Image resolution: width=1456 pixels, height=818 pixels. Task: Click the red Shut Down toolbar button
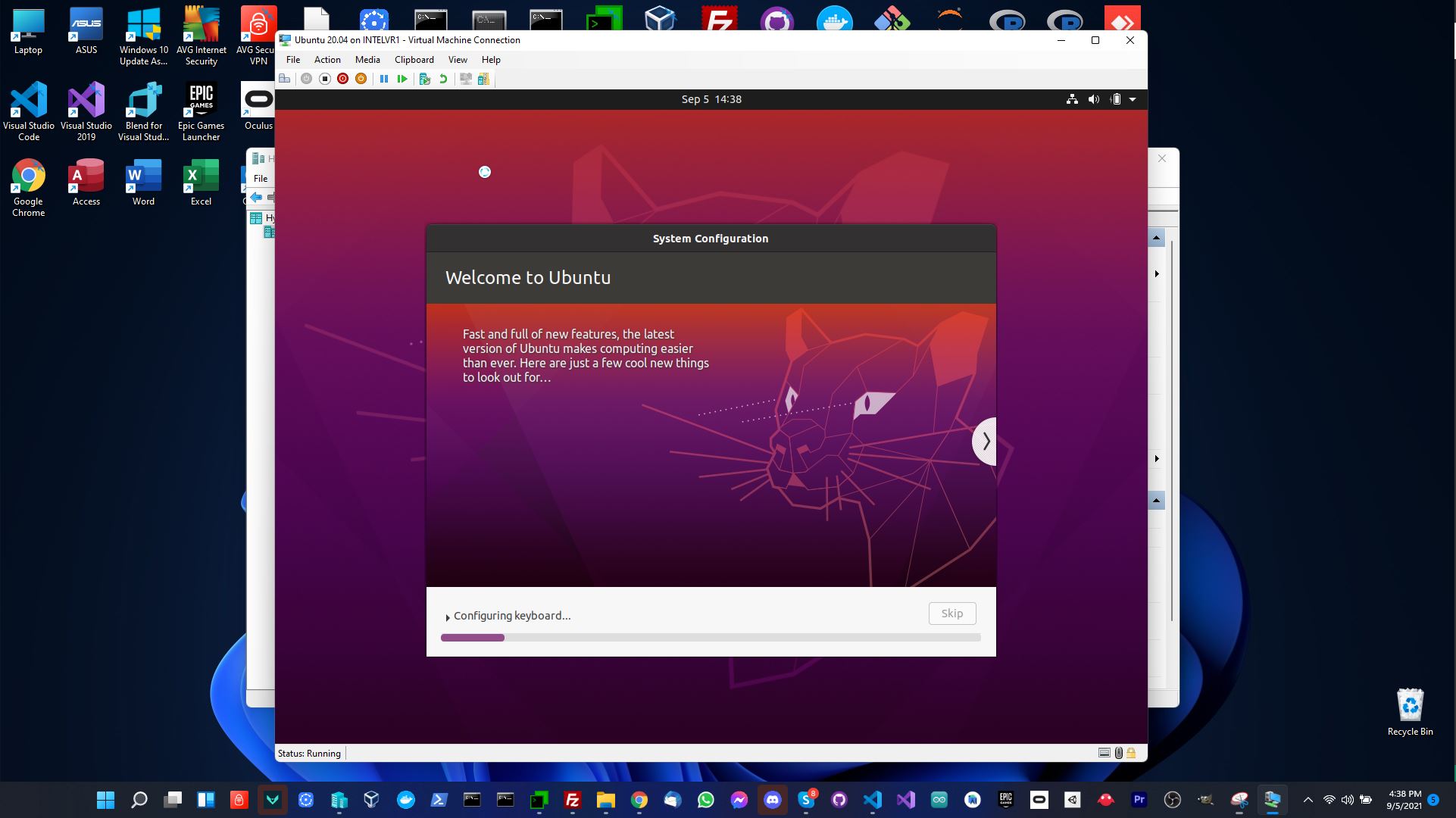(342, 79)
